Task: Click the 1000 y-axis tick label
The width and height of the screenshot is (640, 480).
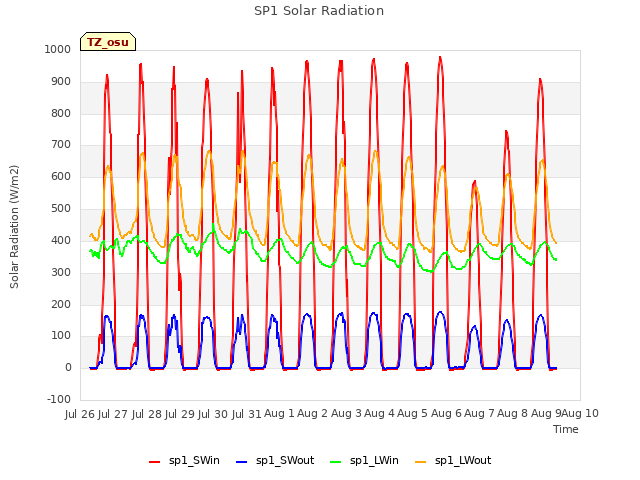Action: tap(58, 49)
